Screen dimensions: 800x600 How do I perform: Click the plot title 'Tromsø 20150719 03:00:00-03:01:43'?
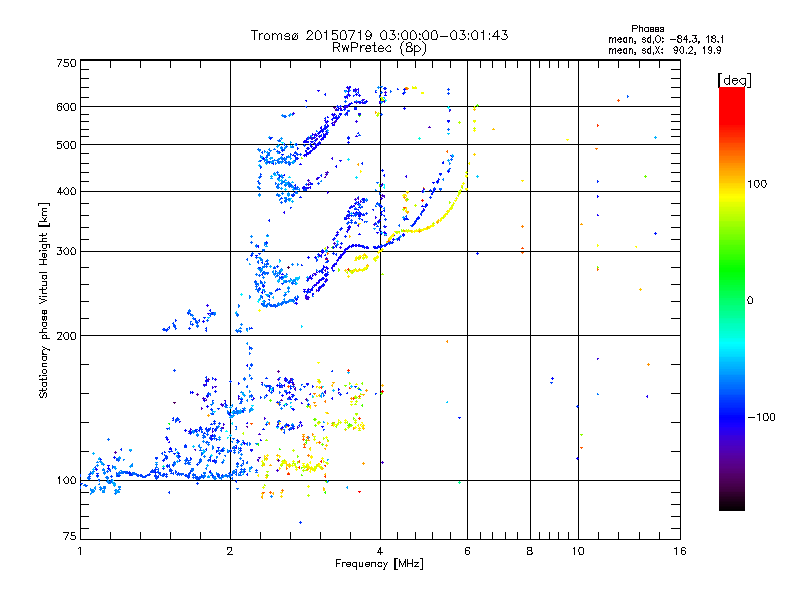(379, 35)
